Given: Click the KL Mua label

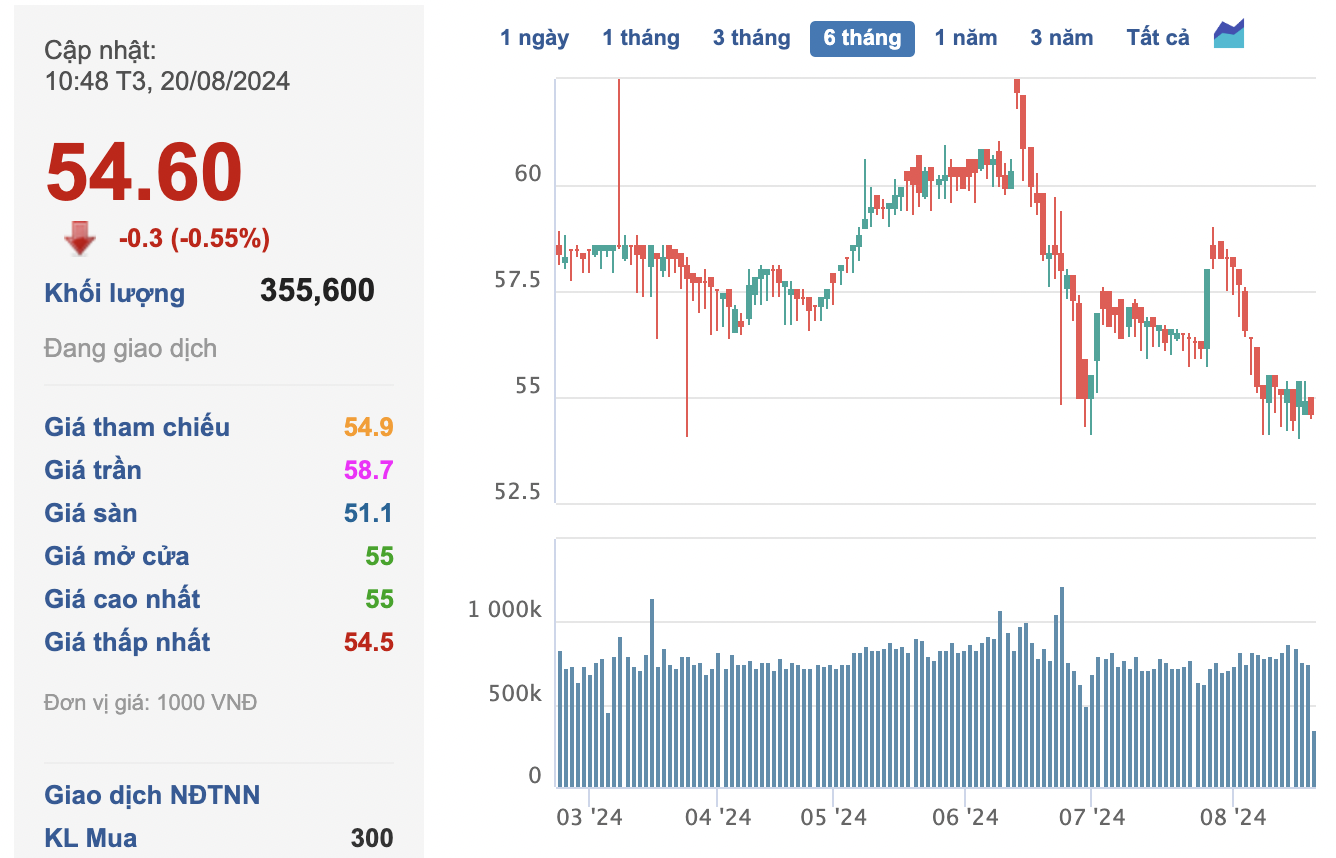Looking at the screenshot, I should (91, 838).
